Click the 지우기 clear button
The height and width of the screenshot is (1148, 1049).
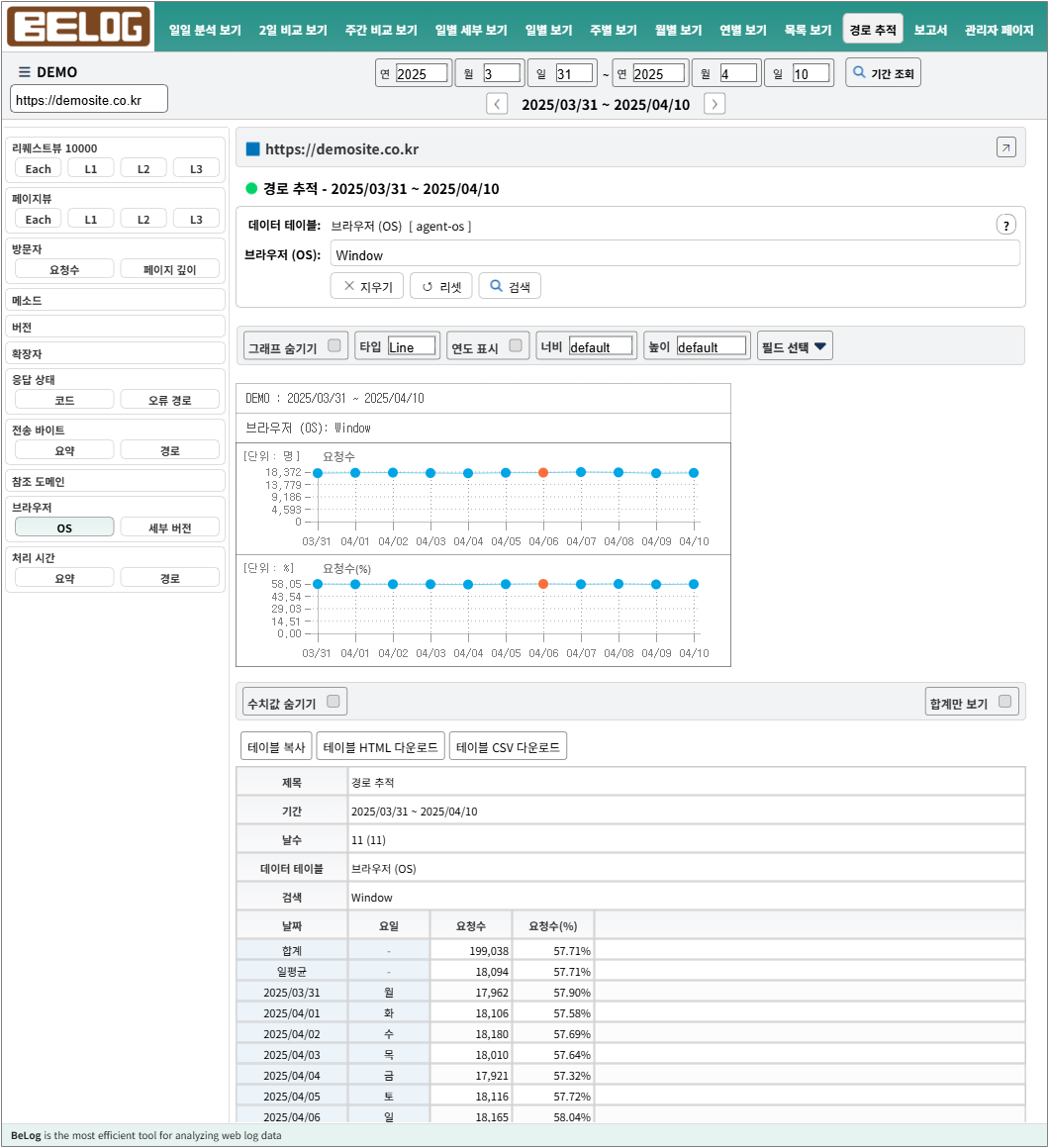pyautogui.click(x=367, y=286)
